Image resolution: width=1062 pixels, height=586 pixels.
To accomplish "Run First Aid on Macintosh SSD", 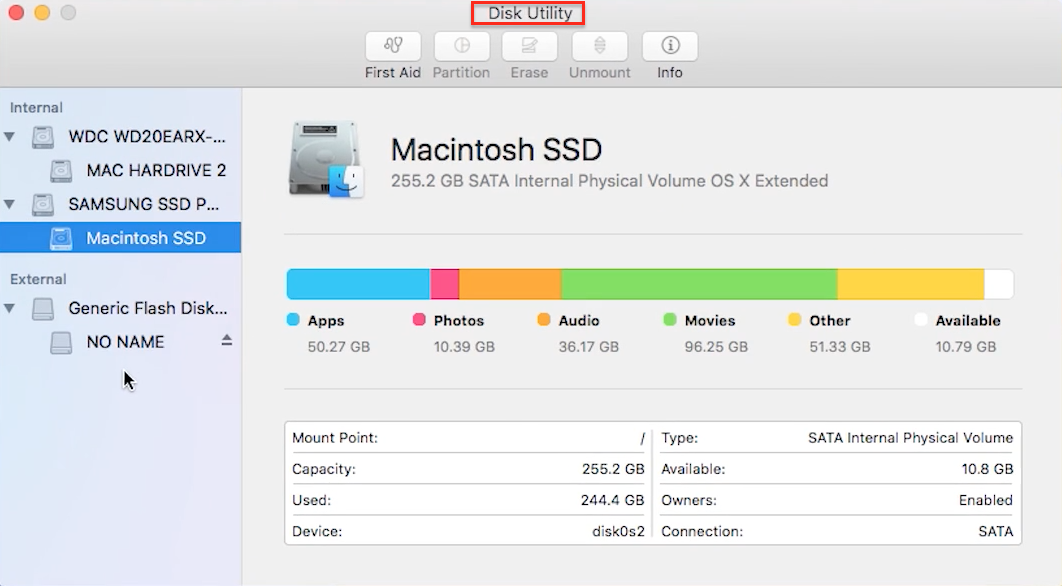I will coord(392,53).
